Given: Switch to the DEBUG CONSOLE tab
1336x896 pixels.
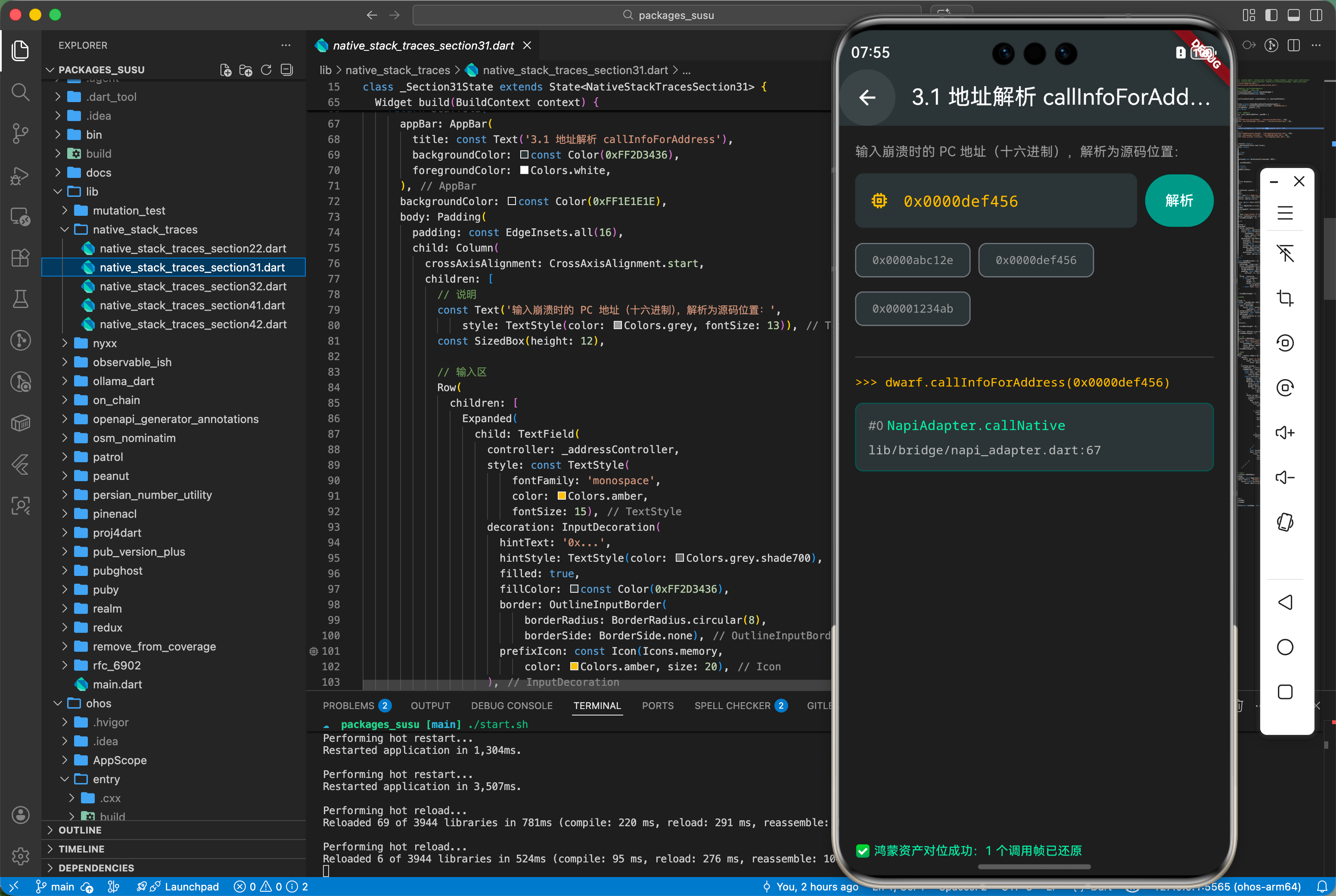Looking at the screenshot, I should pyautogui.click(x=511, y=706).
